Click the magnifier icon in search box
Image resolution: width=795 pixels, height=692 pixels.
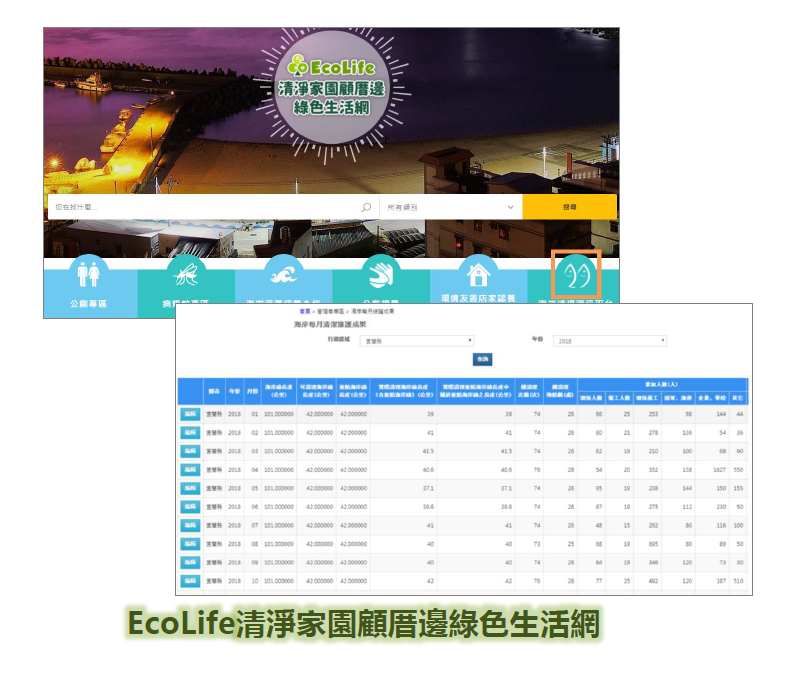[366, 207]
